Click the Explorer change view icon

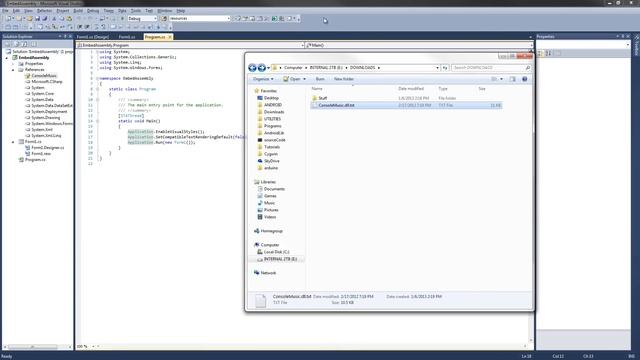coord(494,79)
